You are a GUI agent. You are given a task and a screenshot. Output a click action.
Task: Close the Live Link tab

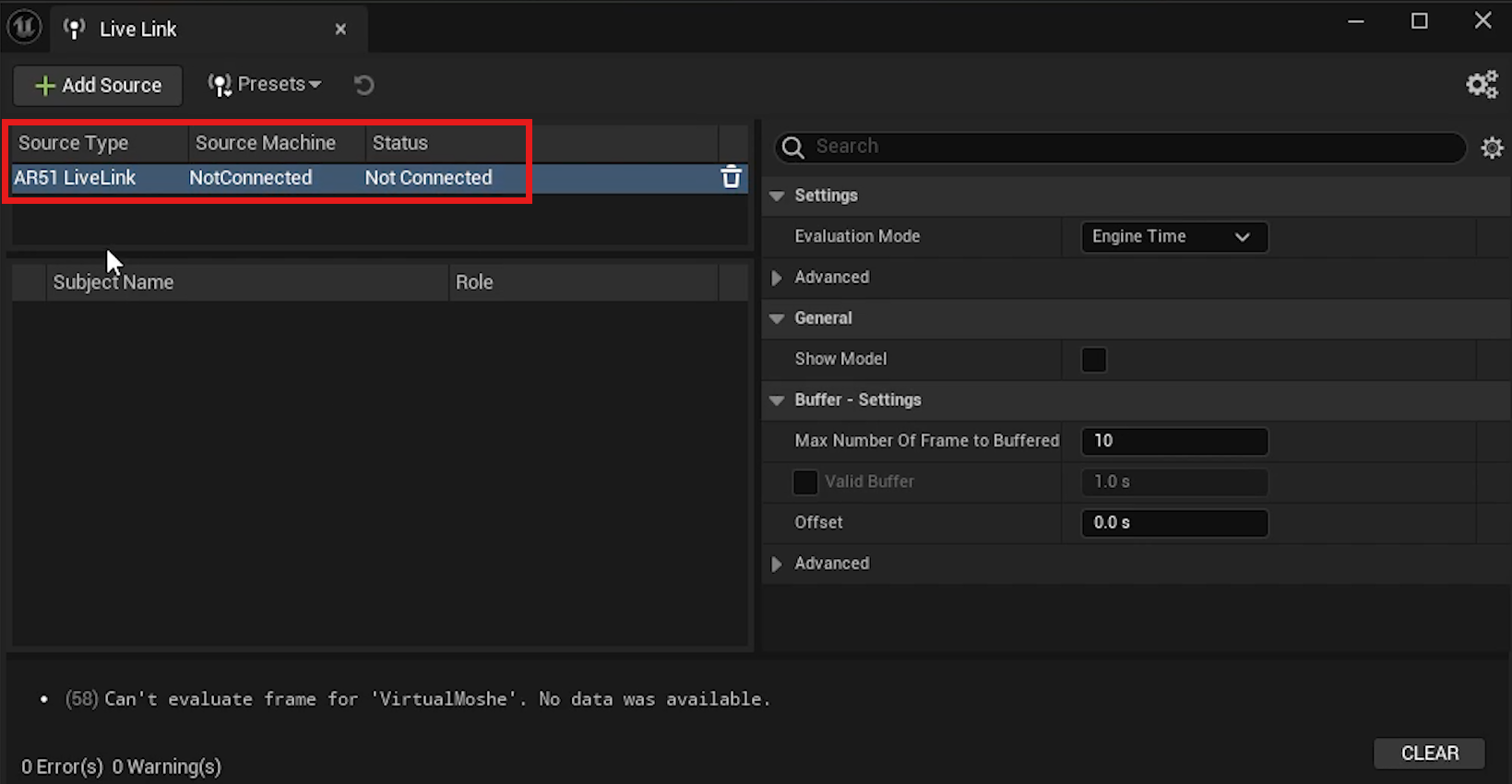click(x=340, y=30)
